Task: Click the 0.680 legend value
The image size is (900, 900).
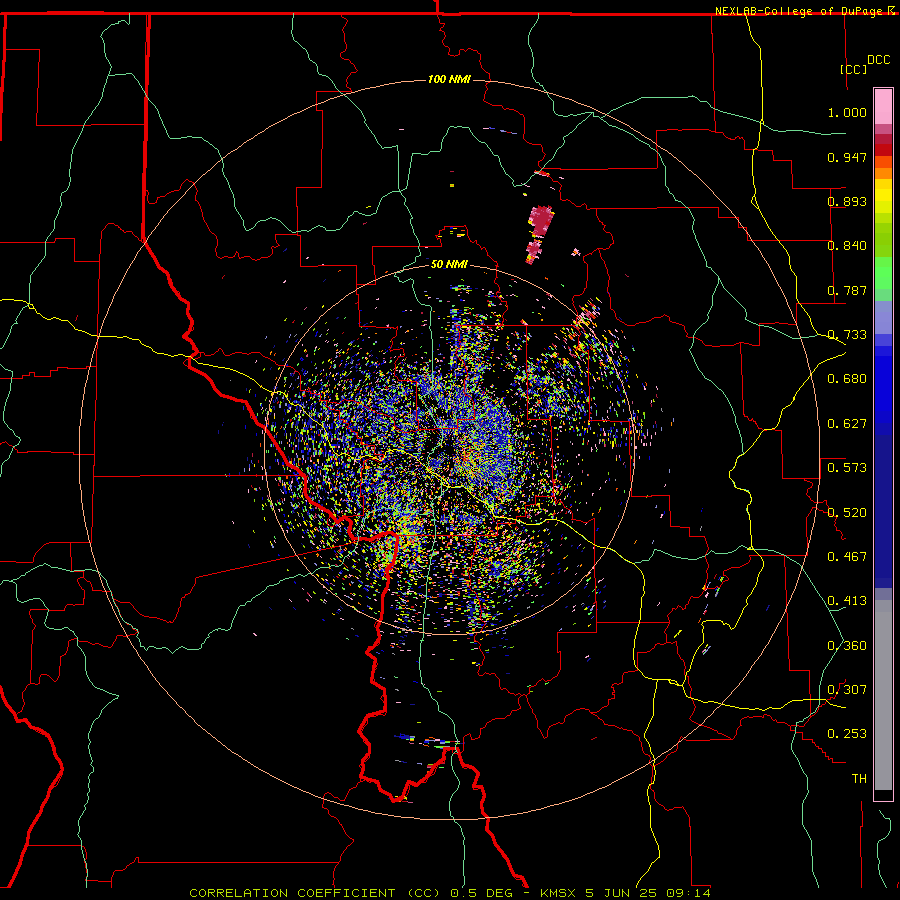Action: (x=847, y=379)
